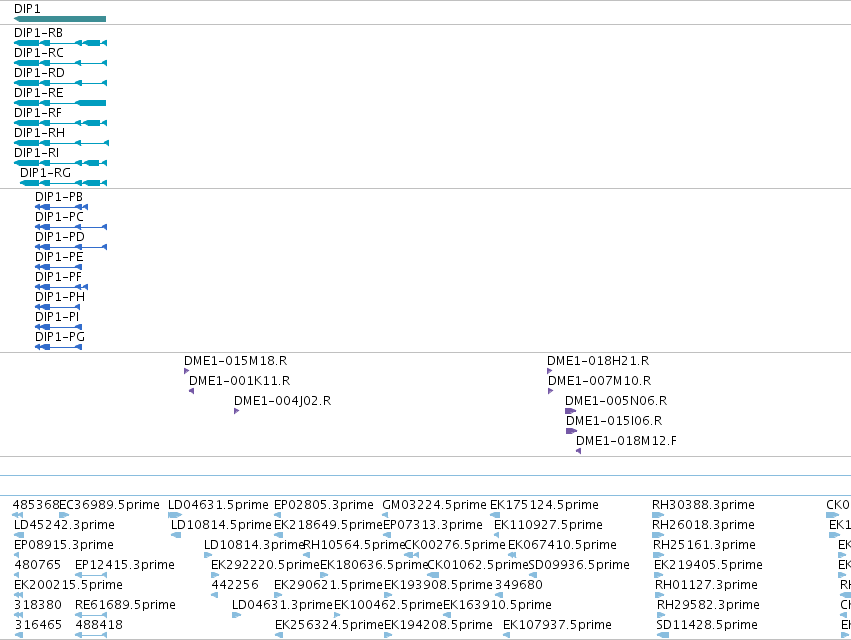This screenshot has height=640, width=851.
Task: Click the purple glyph under DME1-015I06.R
Action: point(571,431)
